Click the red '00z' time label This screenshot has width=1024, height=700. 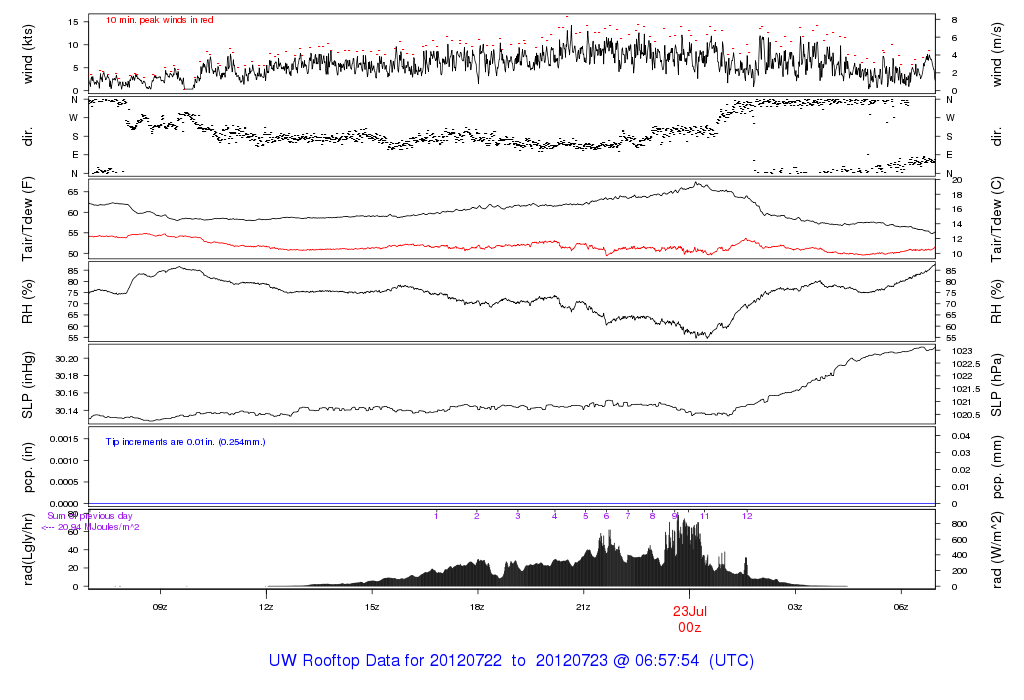click(690, 628)
